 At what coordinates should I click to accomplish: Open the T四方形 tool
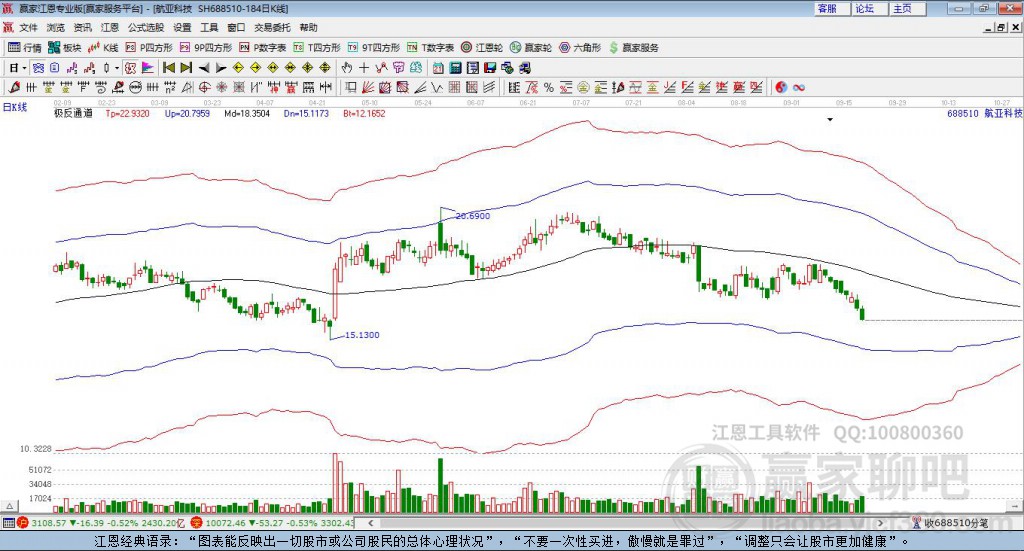317,48
